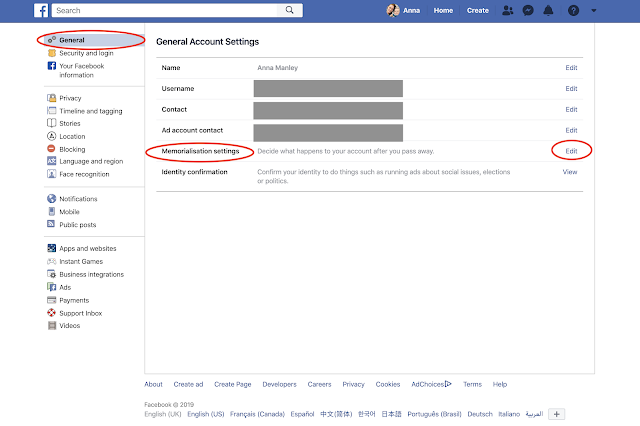Edit the Username row

pyautogui.click(x=571, y=89)
